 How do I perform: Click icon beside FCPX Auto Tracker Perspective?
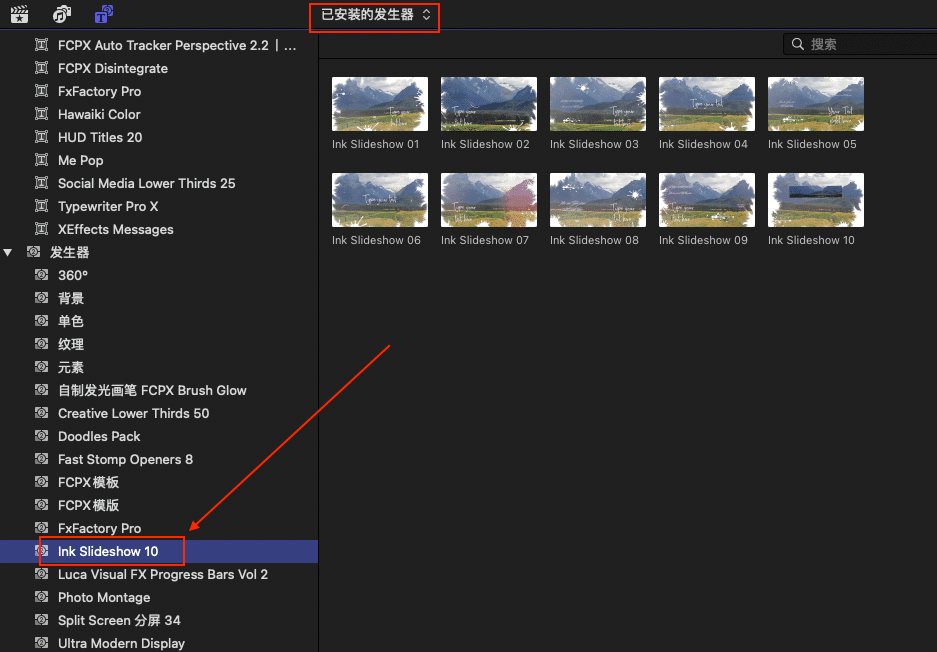coord(41,45)
